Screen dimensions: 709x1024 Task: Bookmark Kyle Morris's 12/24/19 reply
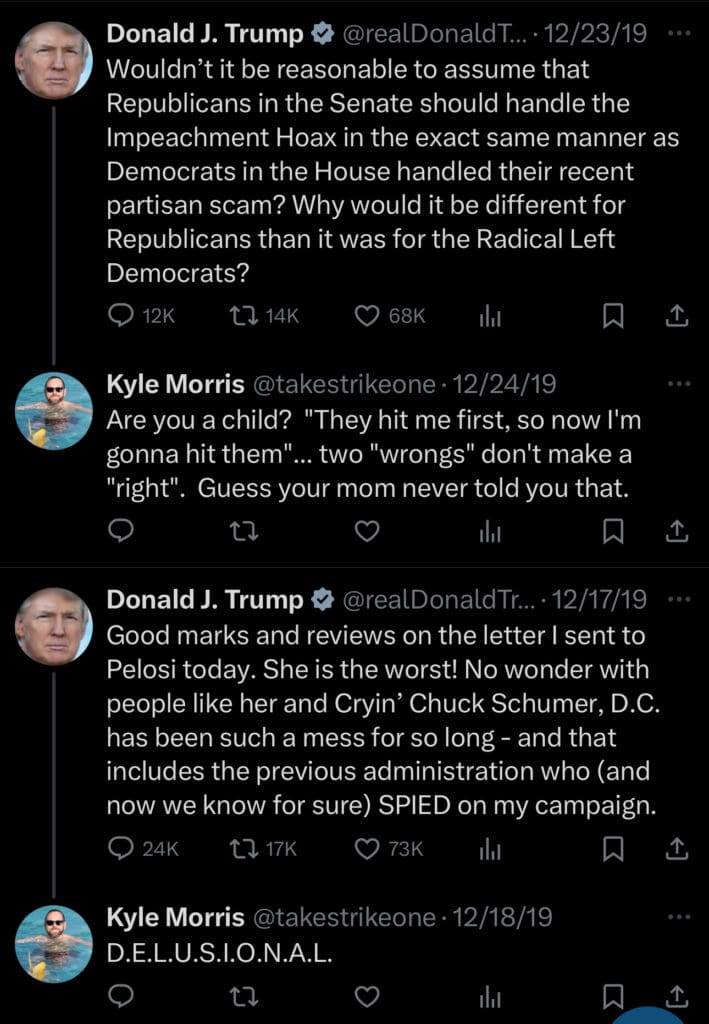click(x=613, y=532)
